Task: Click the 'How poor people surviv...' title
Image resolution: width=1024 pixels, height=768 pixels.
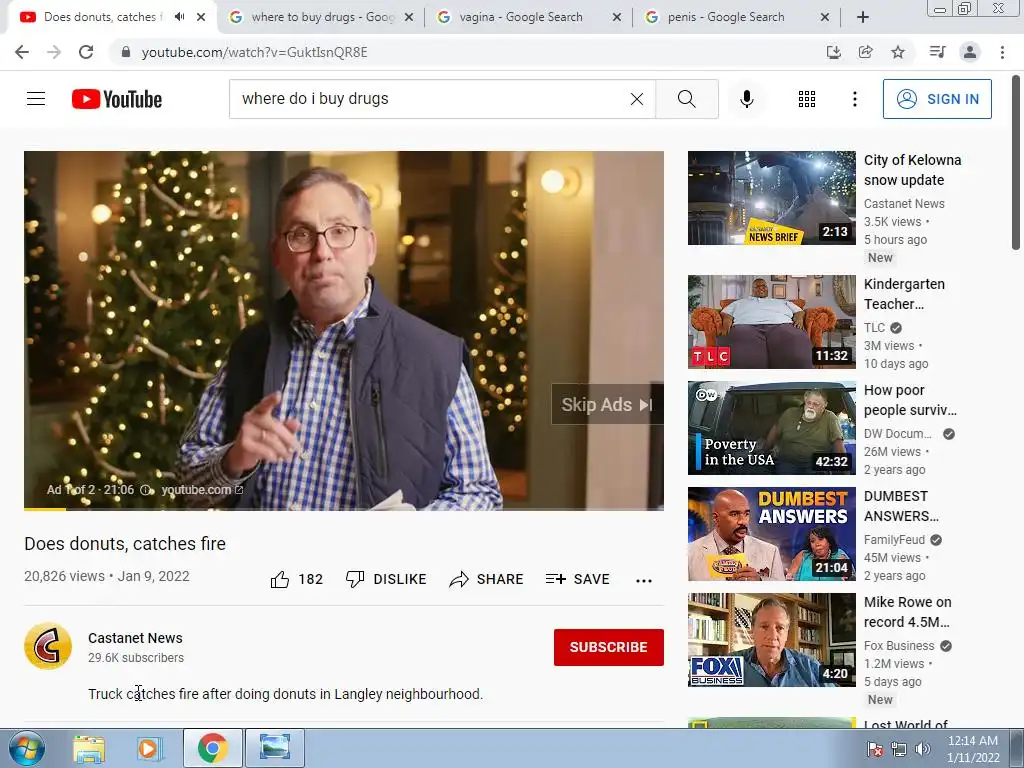Action: pyautogui.click(x=910, y=400)
